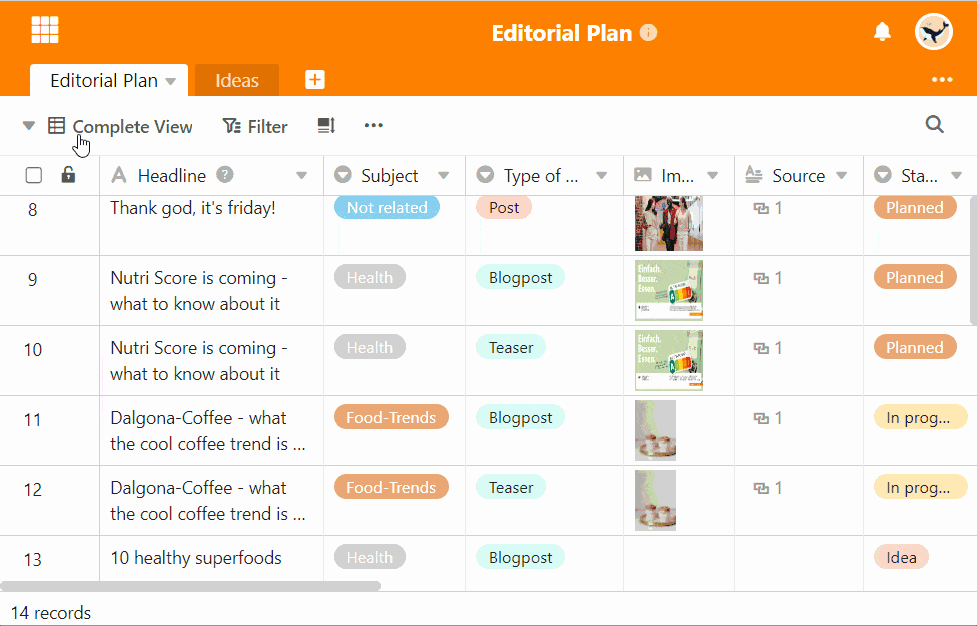Open the Filter button
Image resolution: width=977 pixels, height=626 pixels.
point(255,126)
